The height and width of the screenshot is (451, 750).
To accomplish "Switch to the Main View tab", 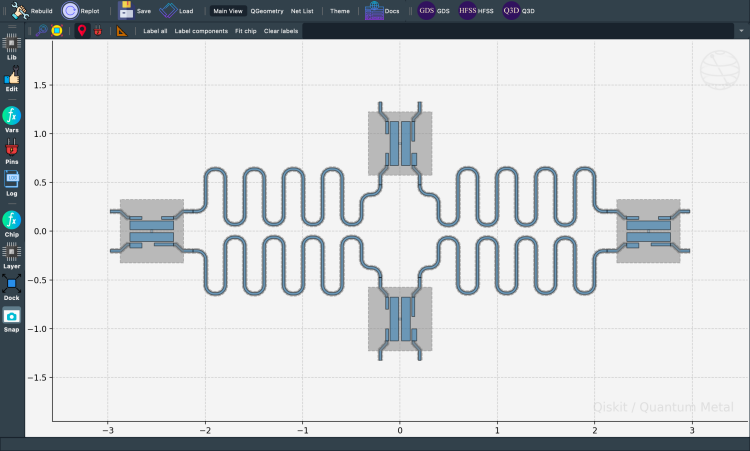I will 228,11.
